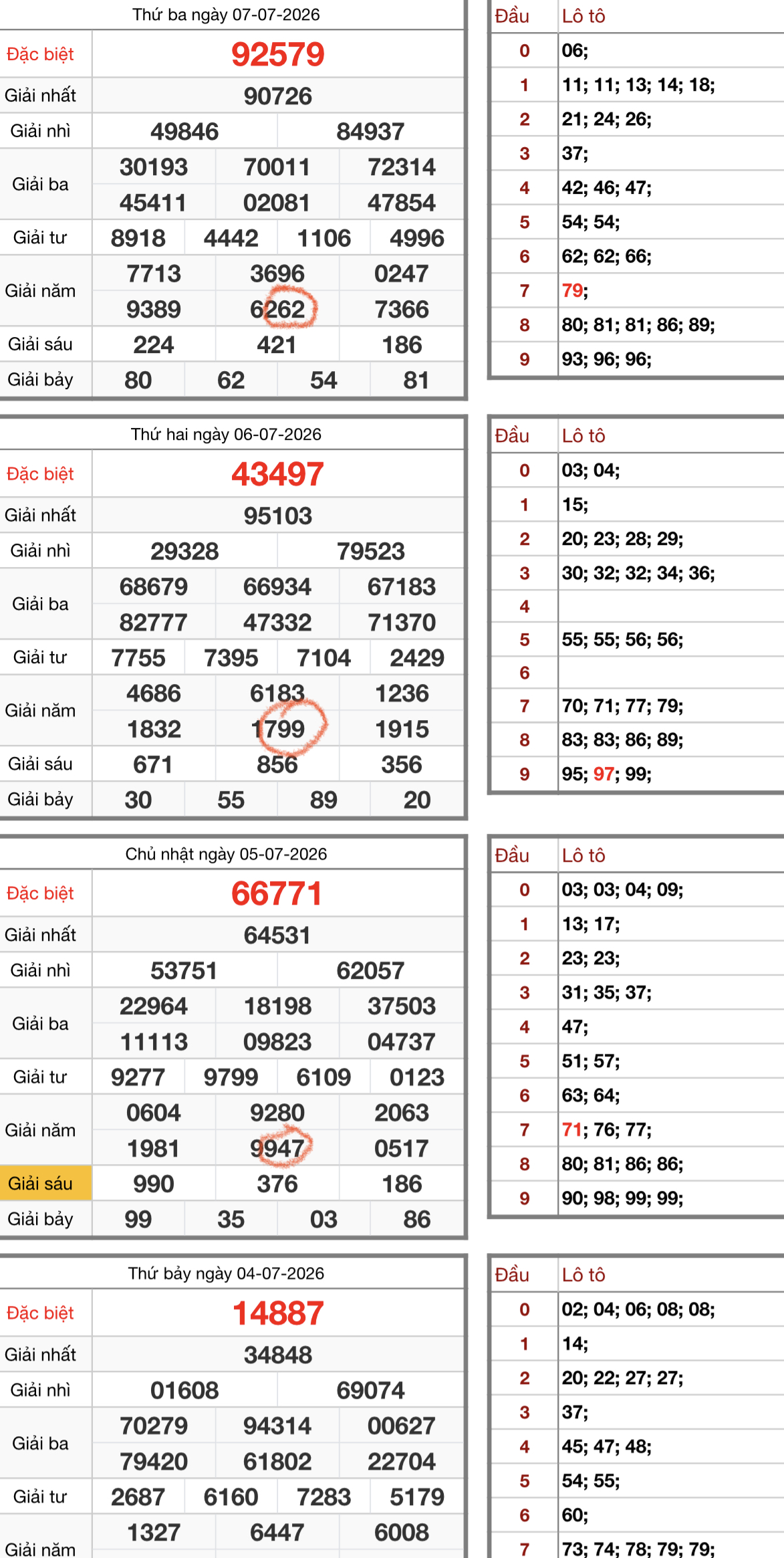Click first prize number 90726

pyautogui.click(x=277, y=96)
